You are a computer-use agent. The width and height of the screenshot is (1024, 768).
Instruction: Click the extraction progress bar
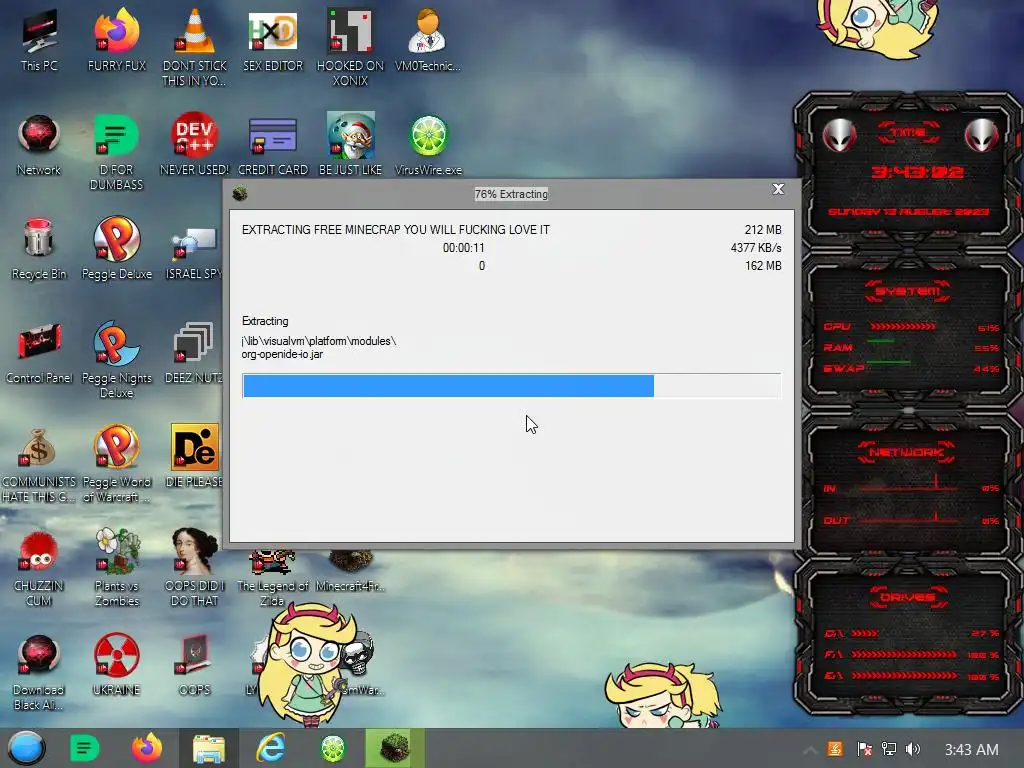point(511,385)
